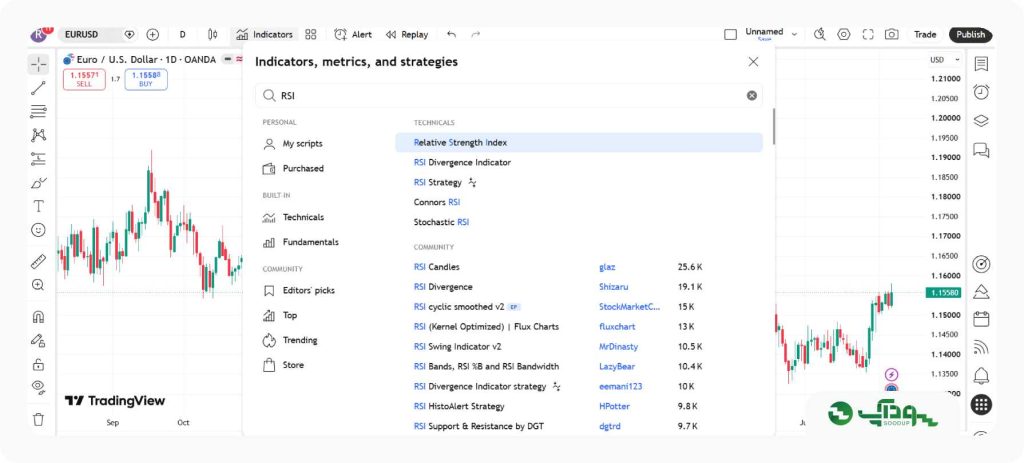Open My scripts category
The width and height of the screenshot is (1024, 463).
(x=293, y=144)
